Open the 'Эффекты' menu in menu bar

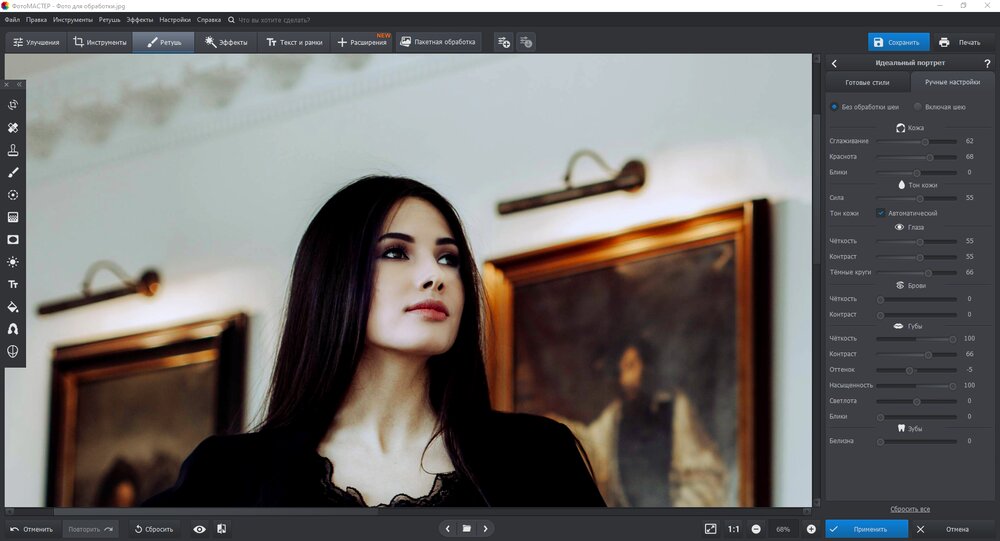click(140, 19)
